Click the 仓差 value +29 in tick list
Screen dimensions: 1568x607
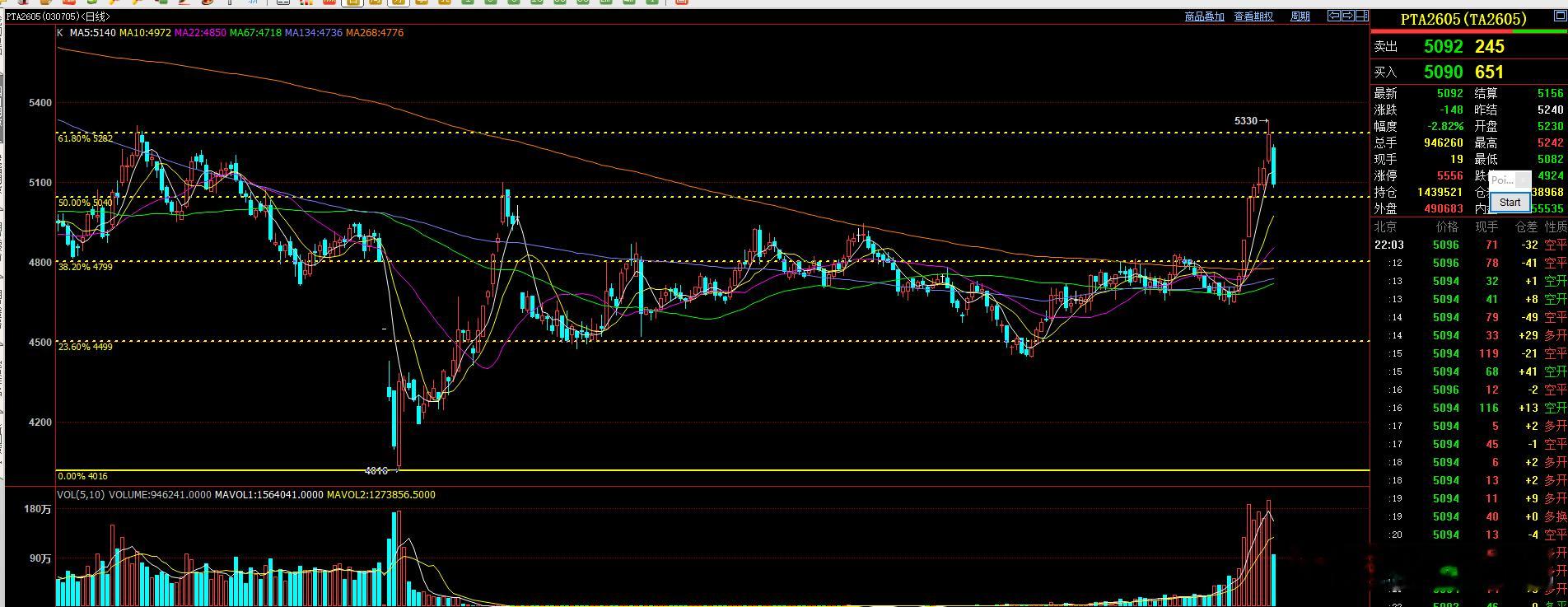tap(1528, 335)
